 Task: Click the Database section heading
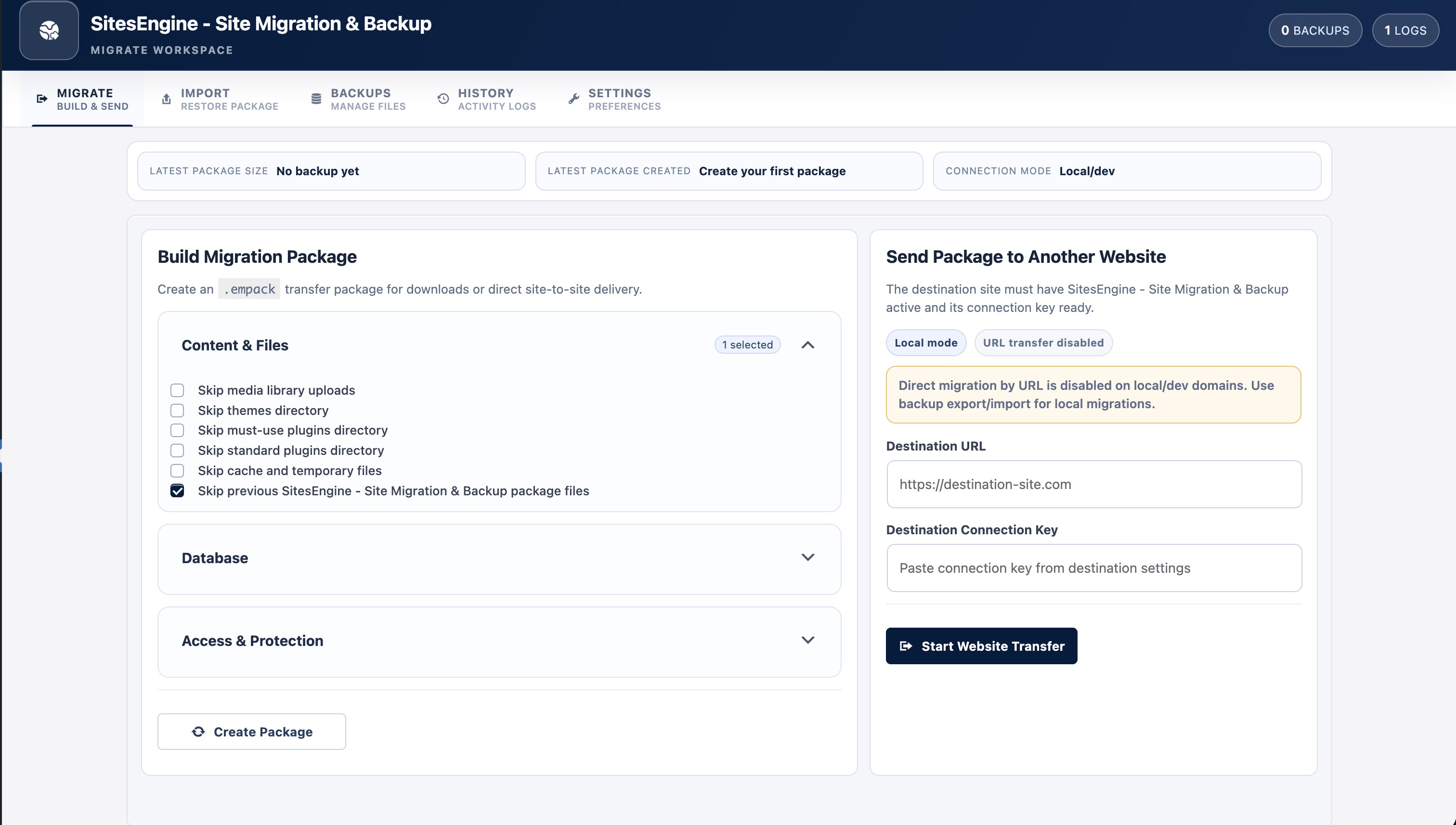(215, 558)
